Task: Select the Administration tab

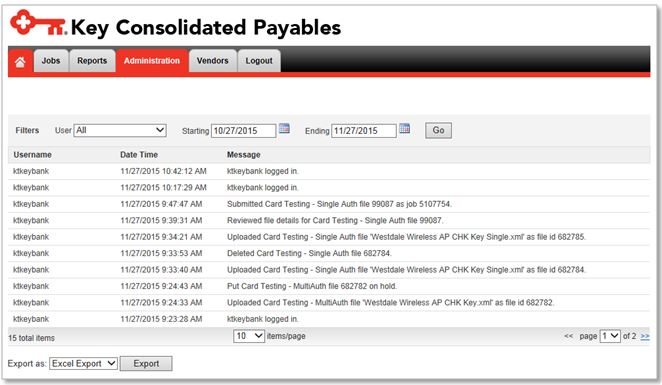Action: [152, 61]
